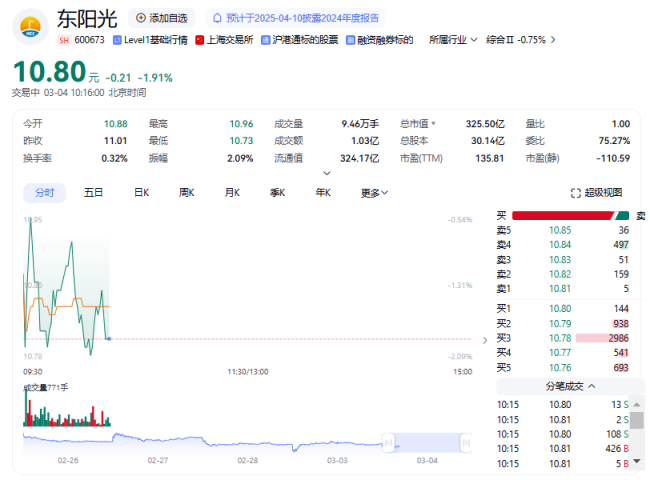Click the 03-03 date on timeline
Viewport: 650px width, 480px height.
337,461
